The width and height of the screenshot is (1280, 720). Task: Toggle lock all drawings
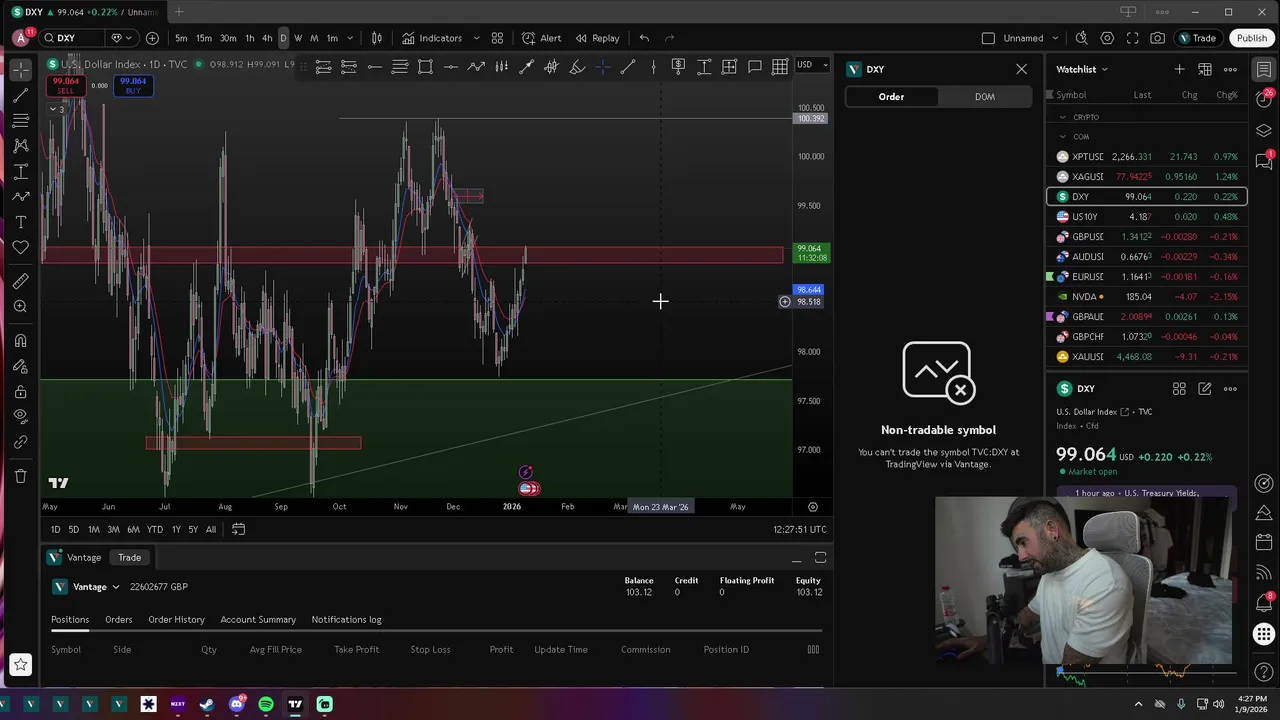(20, 391)
